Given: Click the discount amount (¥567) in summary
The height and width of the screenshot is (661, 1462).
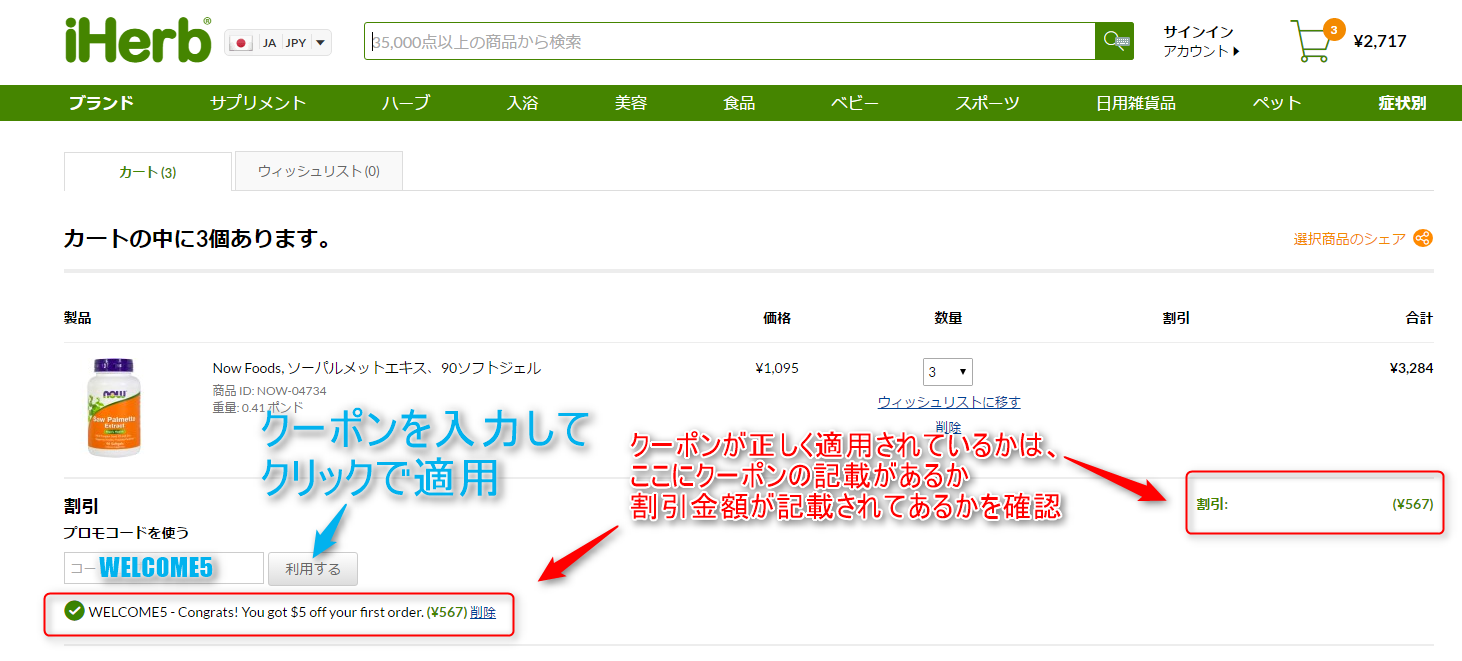Looking at the screenshot, I should point(1412,504).
